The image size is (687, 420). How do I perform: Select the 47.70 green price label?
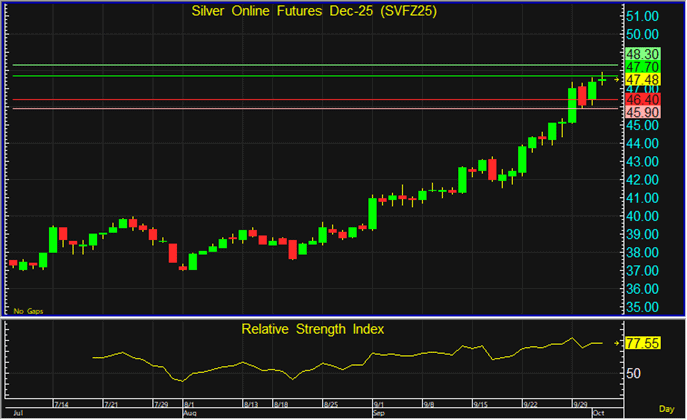(640, 66)
